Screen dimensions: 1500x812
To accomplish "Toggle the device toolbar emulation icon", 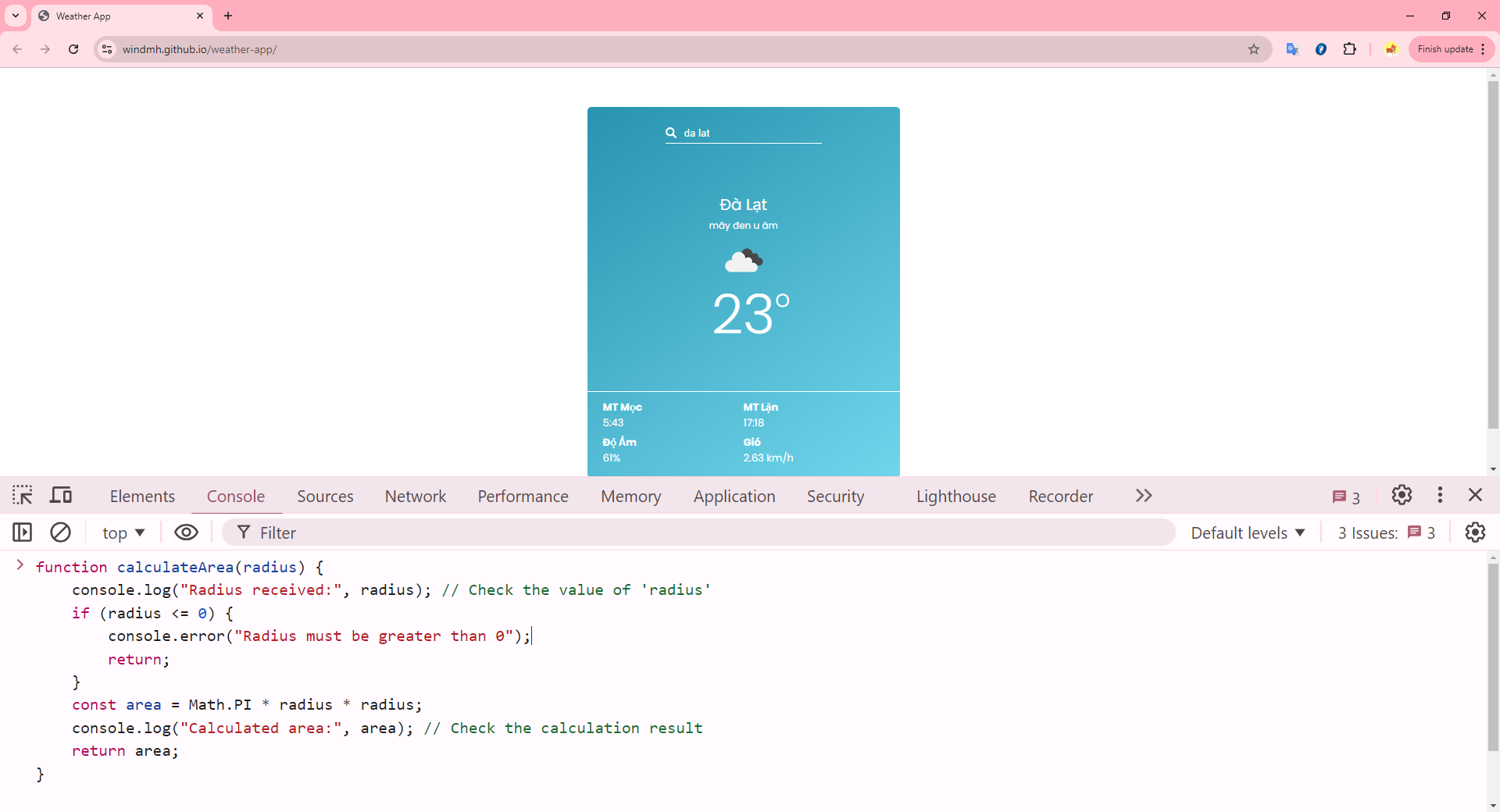I will (x=61, y=496).
